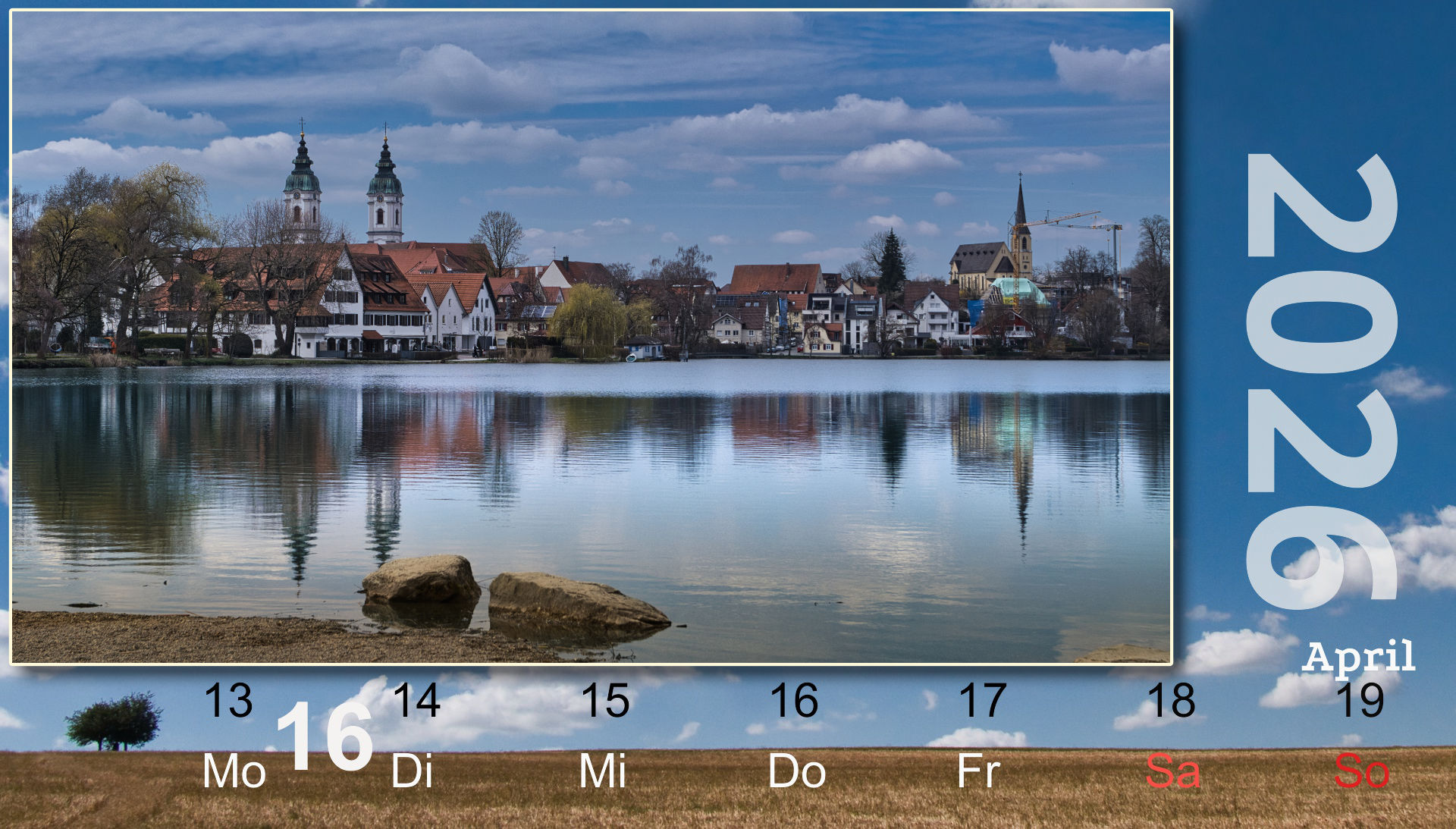Select the Mi weekday label
The height and width of the screenshot is (829, 1456).
click(x=603, y=771)
